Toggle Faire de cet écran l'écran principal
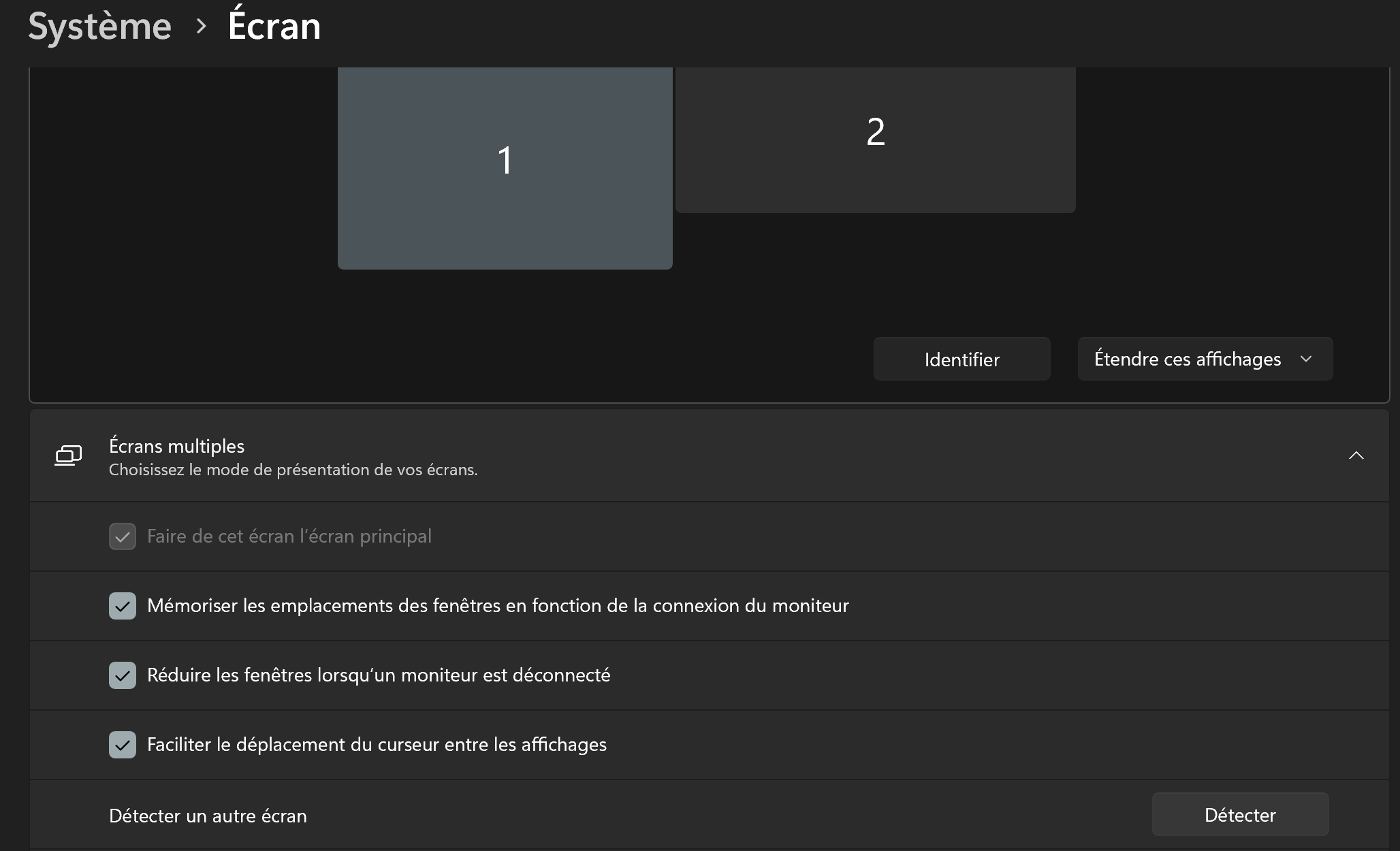The height and width of the screenshot is (851, 1400). point(123,536)
